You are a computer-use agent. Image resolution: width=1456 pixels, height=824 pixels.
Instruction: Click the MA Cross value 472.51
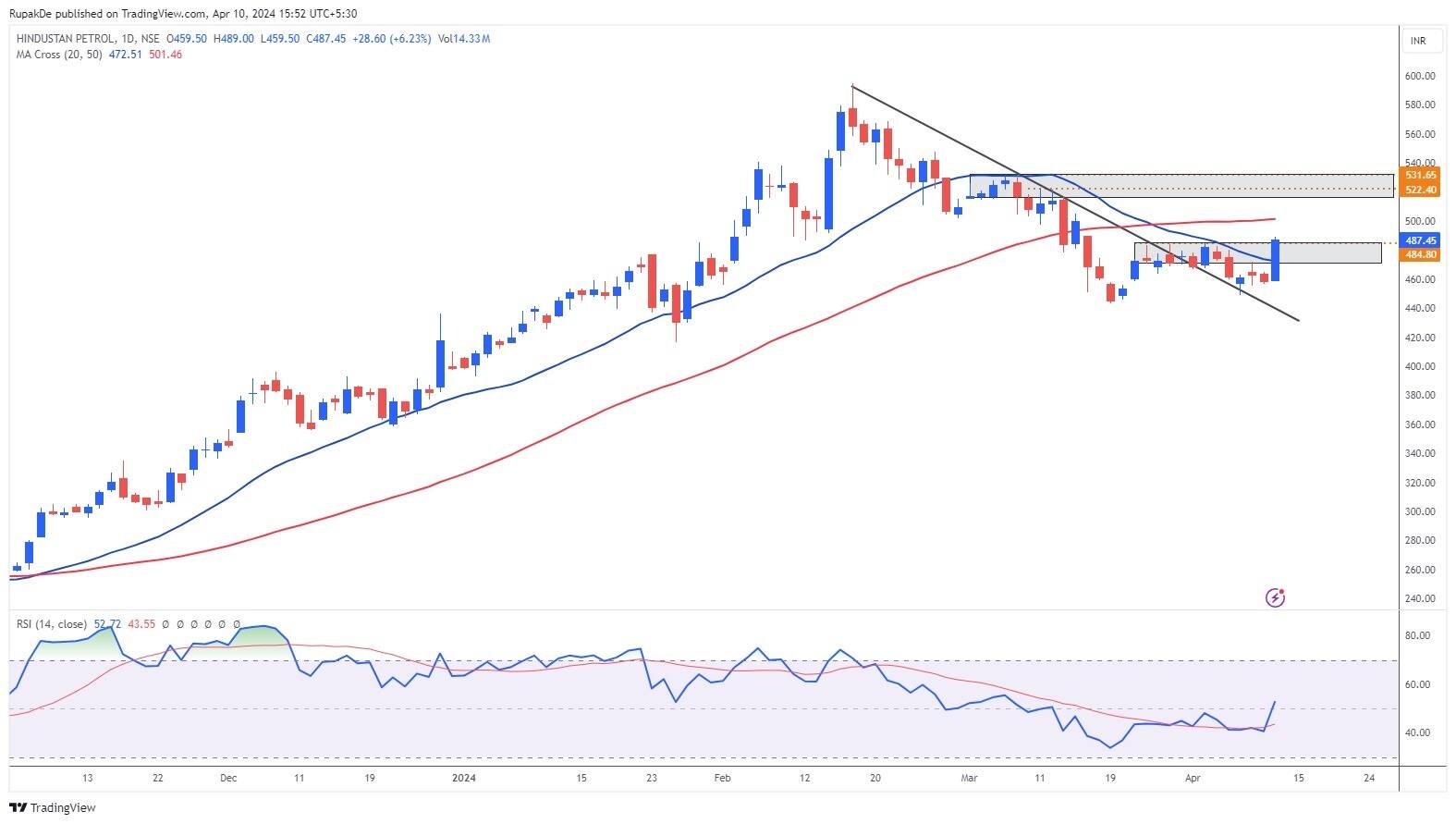[126, 55]
